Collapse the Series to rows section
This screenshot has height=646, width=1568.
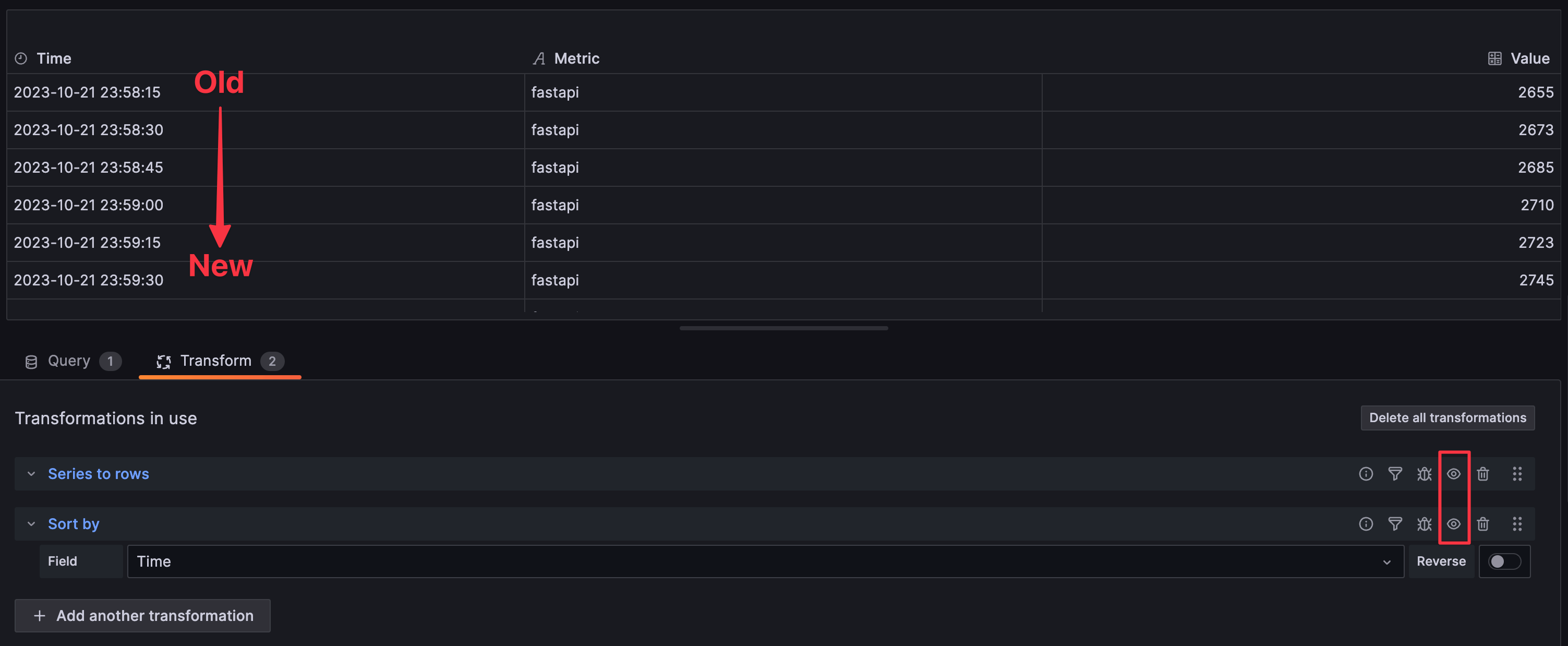[x=31, y=474]
